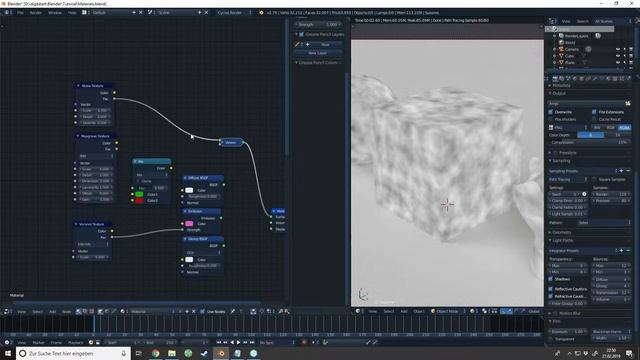This screenshot has height=360, width=640.
Task: Select the Render properties tab icon
Action: coord(555,78)
